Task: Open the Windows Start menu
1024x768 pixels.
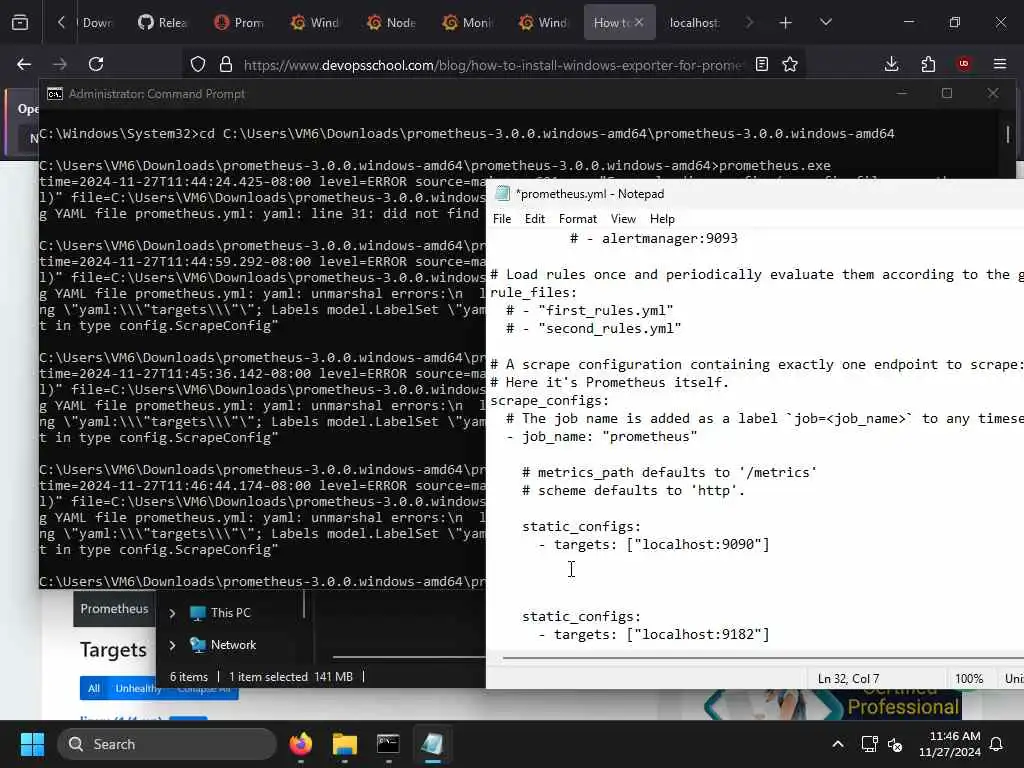Action: point(32,744)
